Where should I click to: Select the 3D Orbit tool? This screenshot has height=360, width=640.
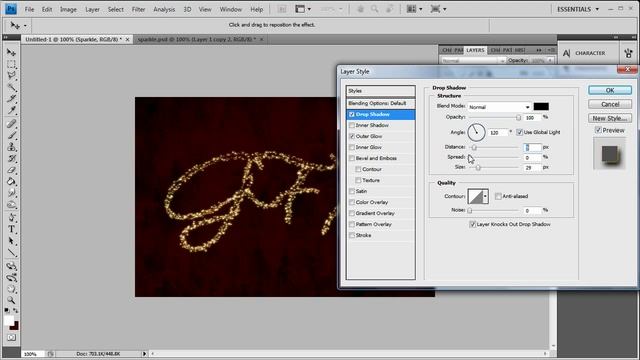11,278
